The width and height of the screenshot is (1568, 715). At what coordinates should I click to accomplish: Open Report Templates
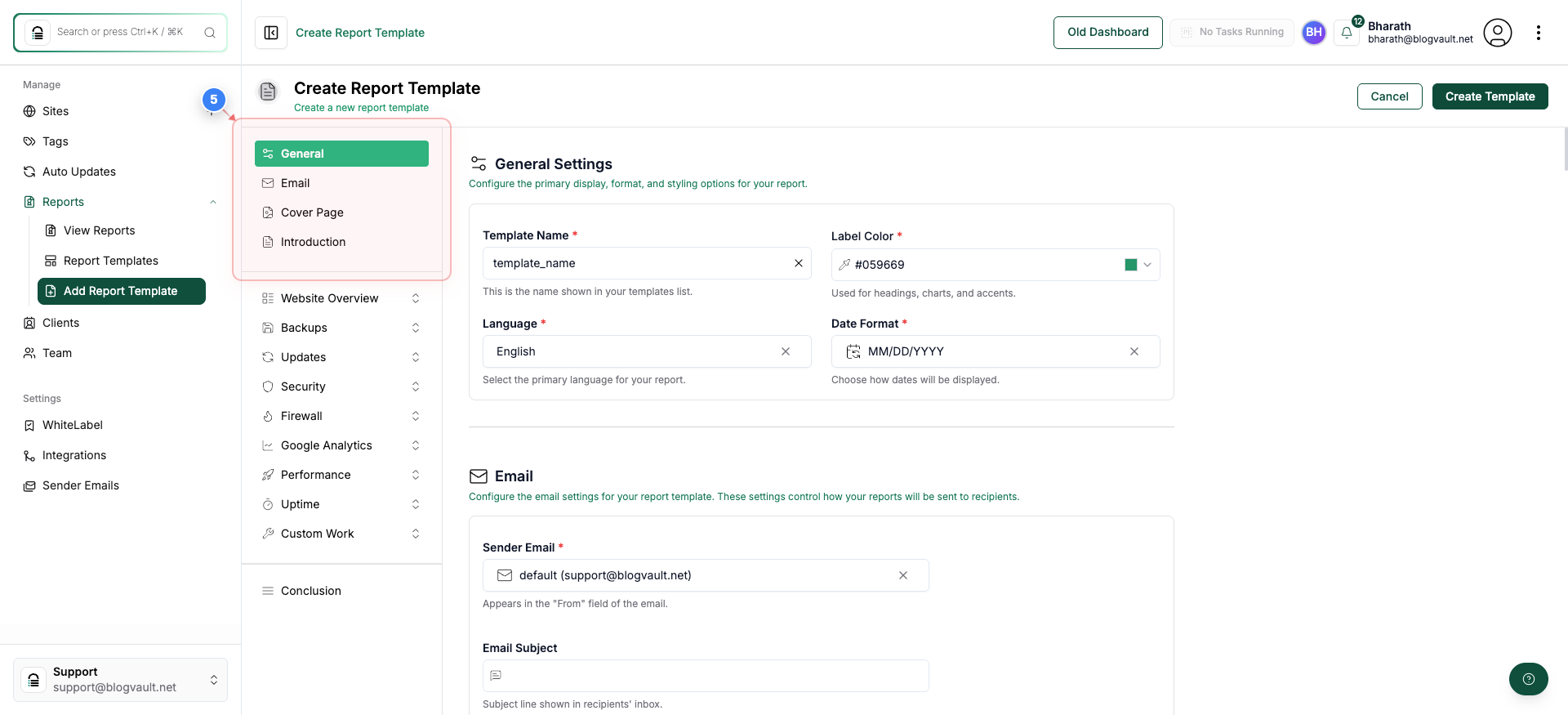[111, 261]
